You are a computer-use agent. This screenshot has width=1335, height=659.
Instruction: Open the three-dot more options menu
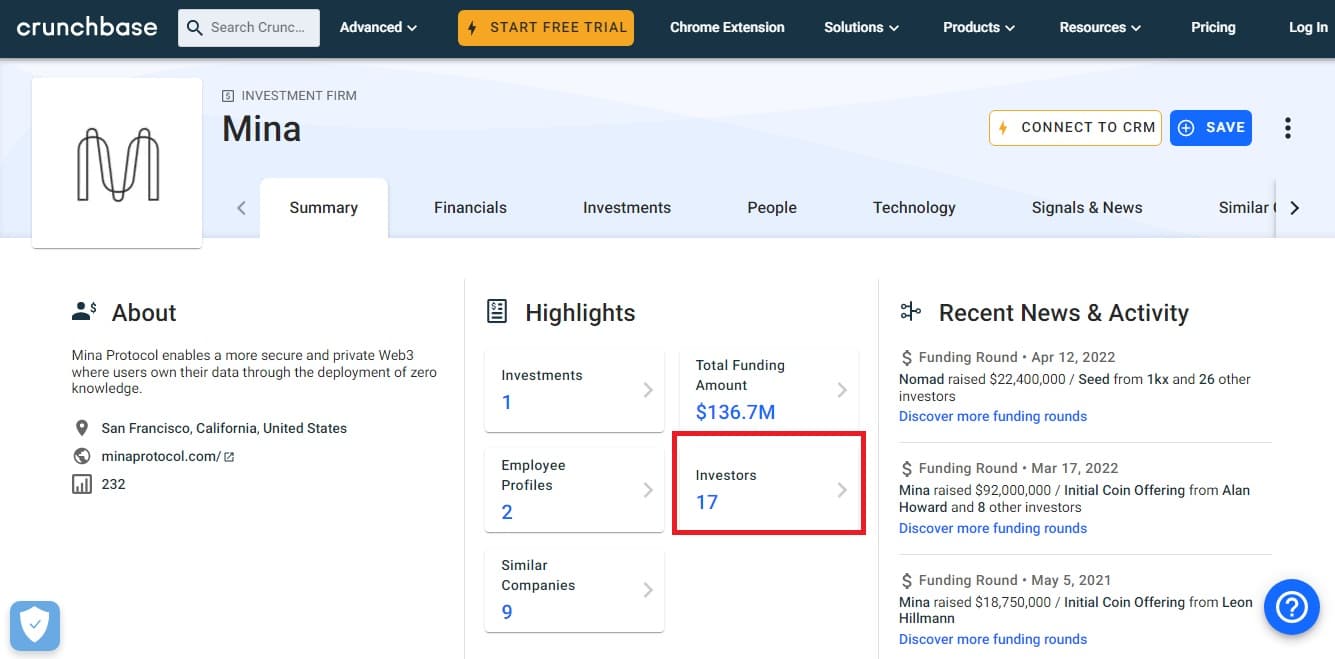[x=1287, y=128]
